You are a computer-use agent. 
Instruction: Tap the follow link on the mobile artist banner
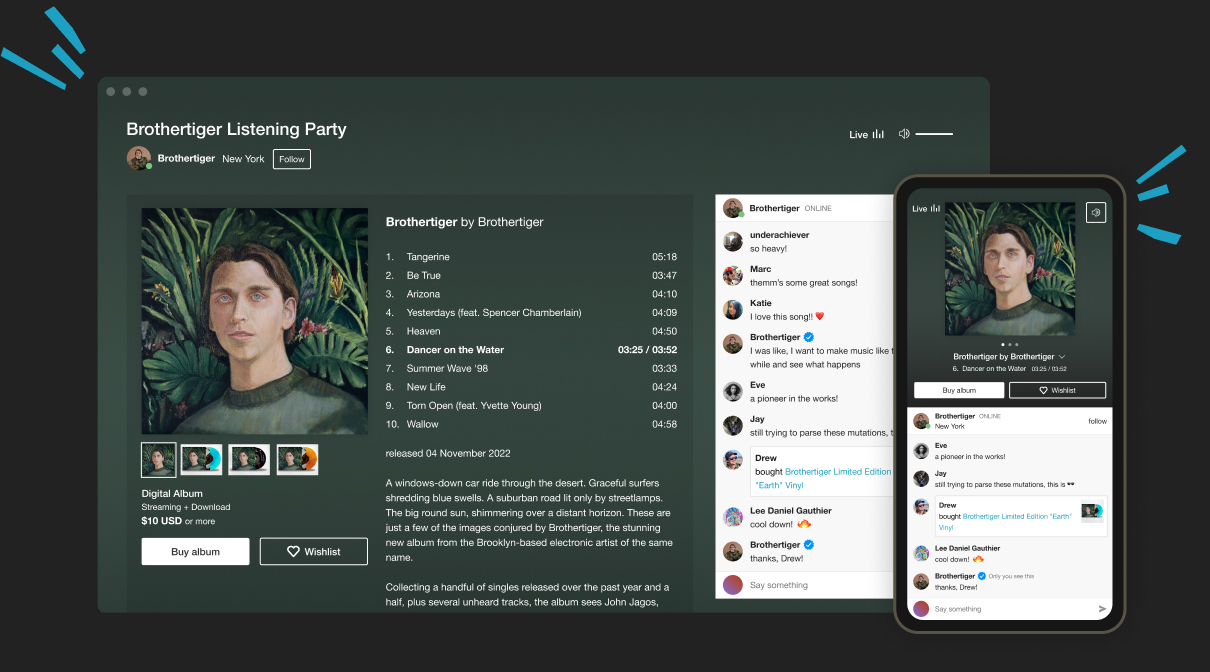pyautogui.click(x=1097, y=421)
